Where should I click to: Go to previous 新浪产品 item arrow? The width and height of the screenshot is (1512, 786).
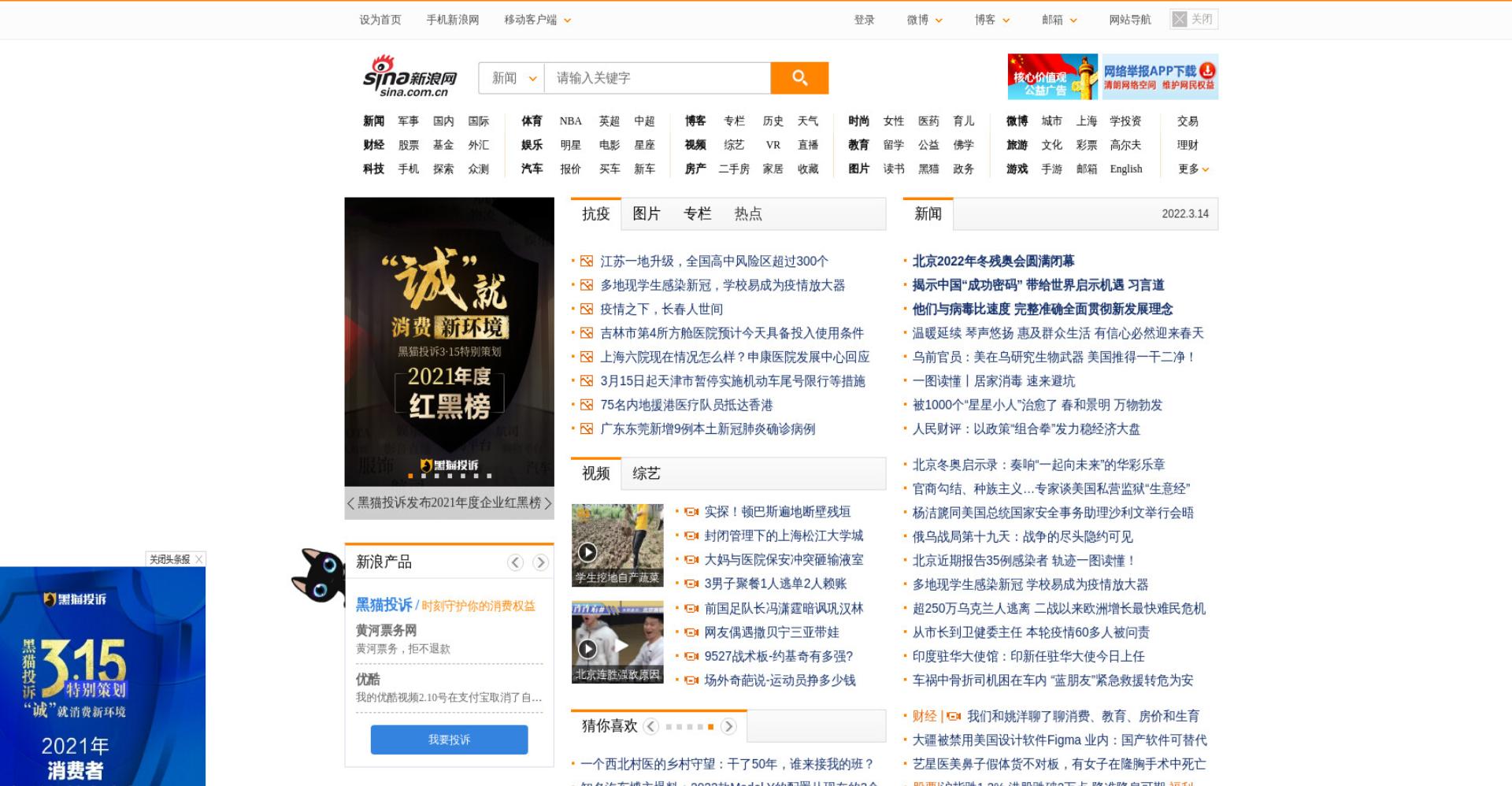[515, 562]
